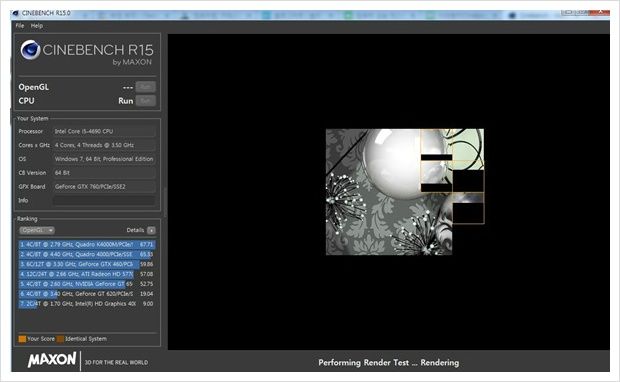The image size is (620, 382).
Task: Open the File menu
Action: coord(20,26)
